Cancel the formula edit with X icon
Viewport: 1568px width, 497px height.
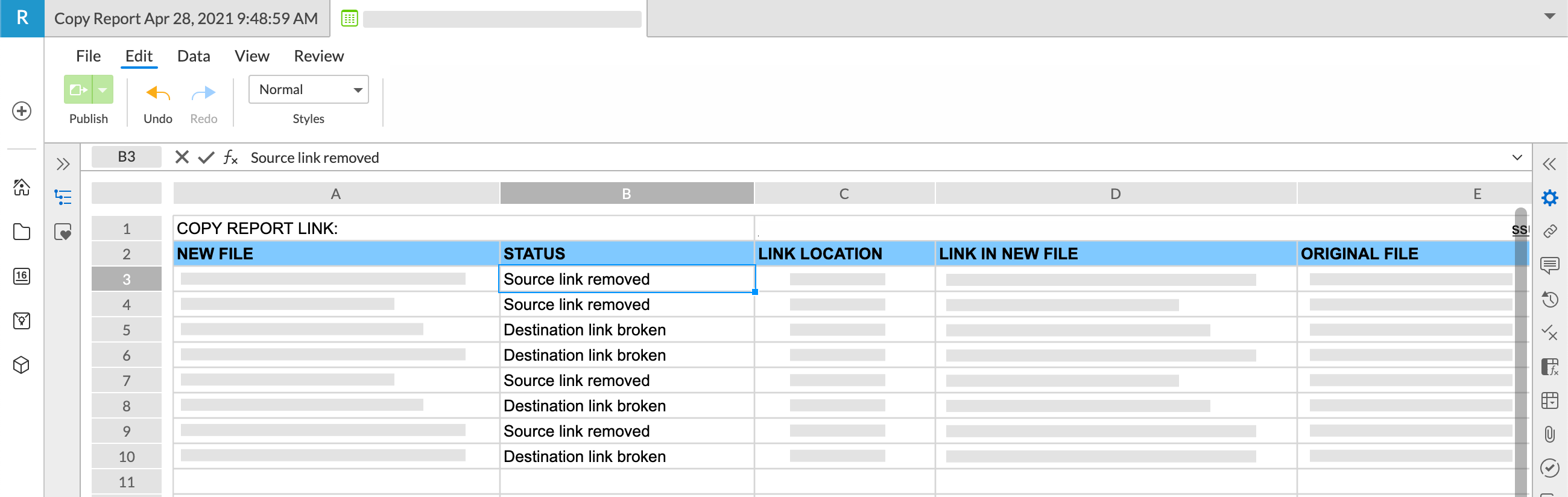tap(182, 157)
